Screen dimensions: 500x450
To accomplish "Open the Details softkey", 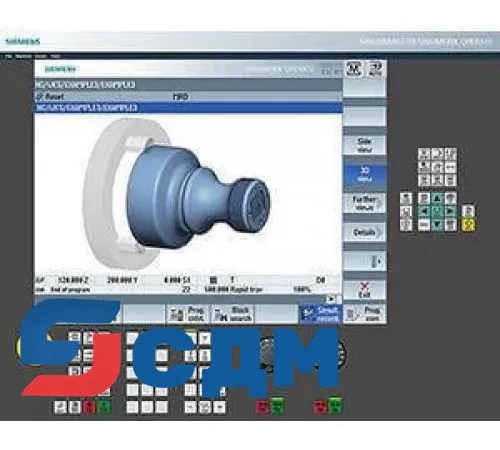I will (x=365, y=232).
